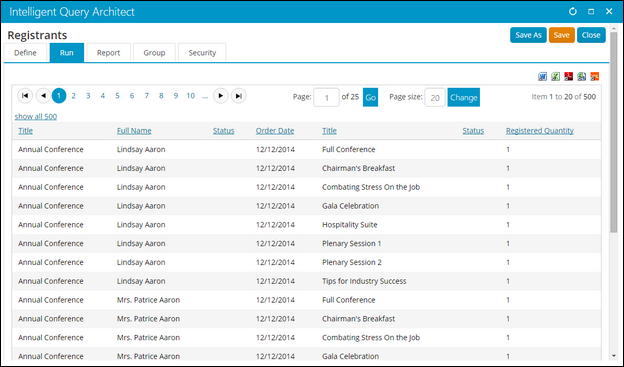Viewport: 624px width, 367px height.
Task: Export results to PDF file
Action: click(569, 76)
